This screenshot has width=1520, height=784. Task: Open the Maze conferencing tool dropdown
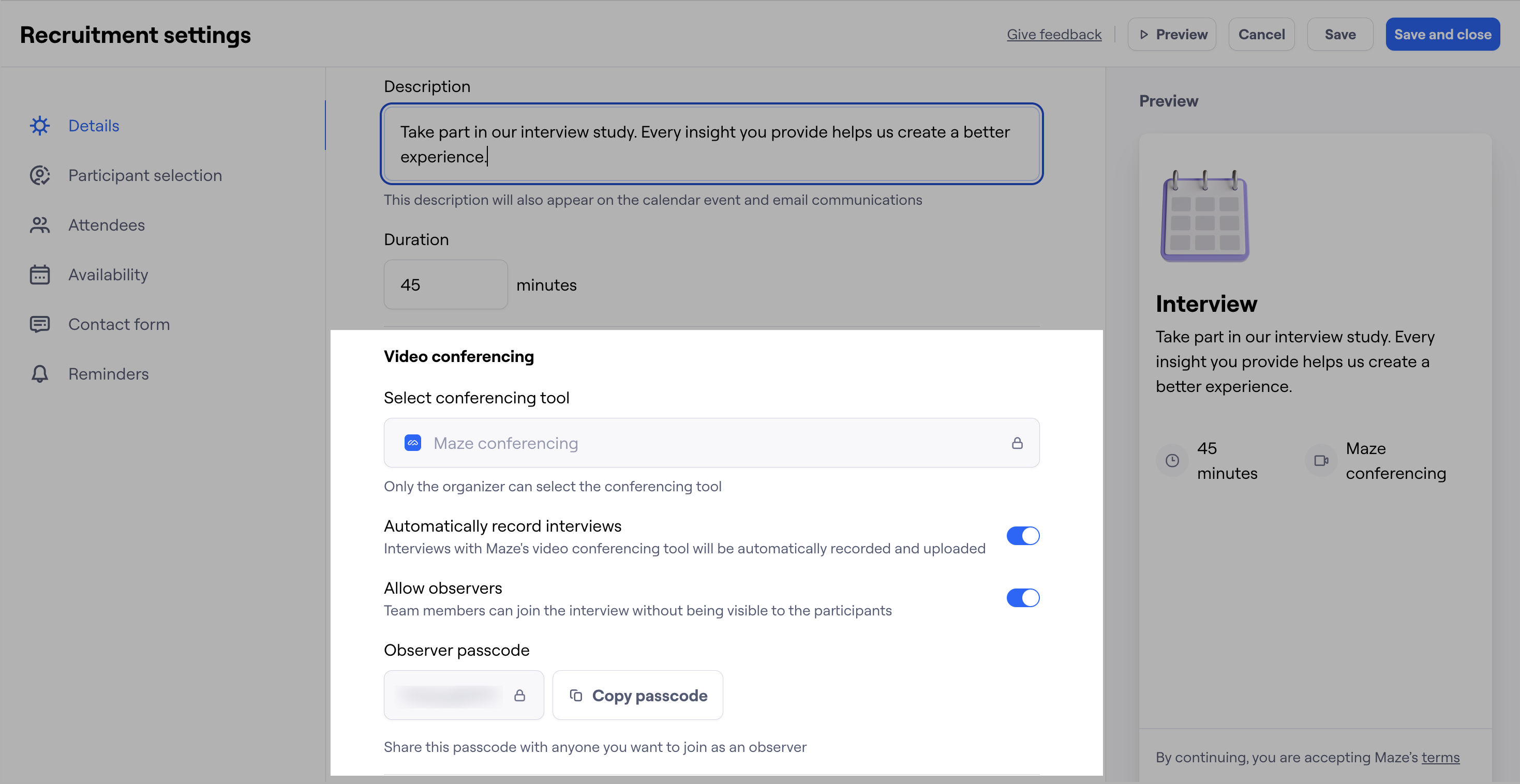[x=711, y=443]
